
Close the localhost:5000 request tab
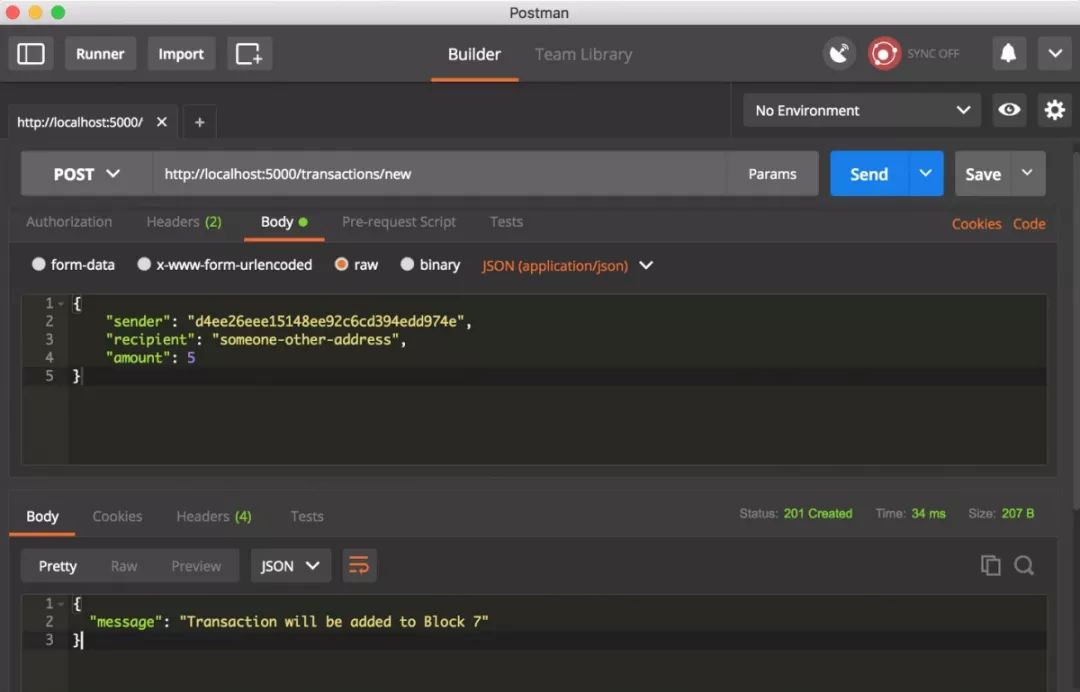[x=162, y=122]
